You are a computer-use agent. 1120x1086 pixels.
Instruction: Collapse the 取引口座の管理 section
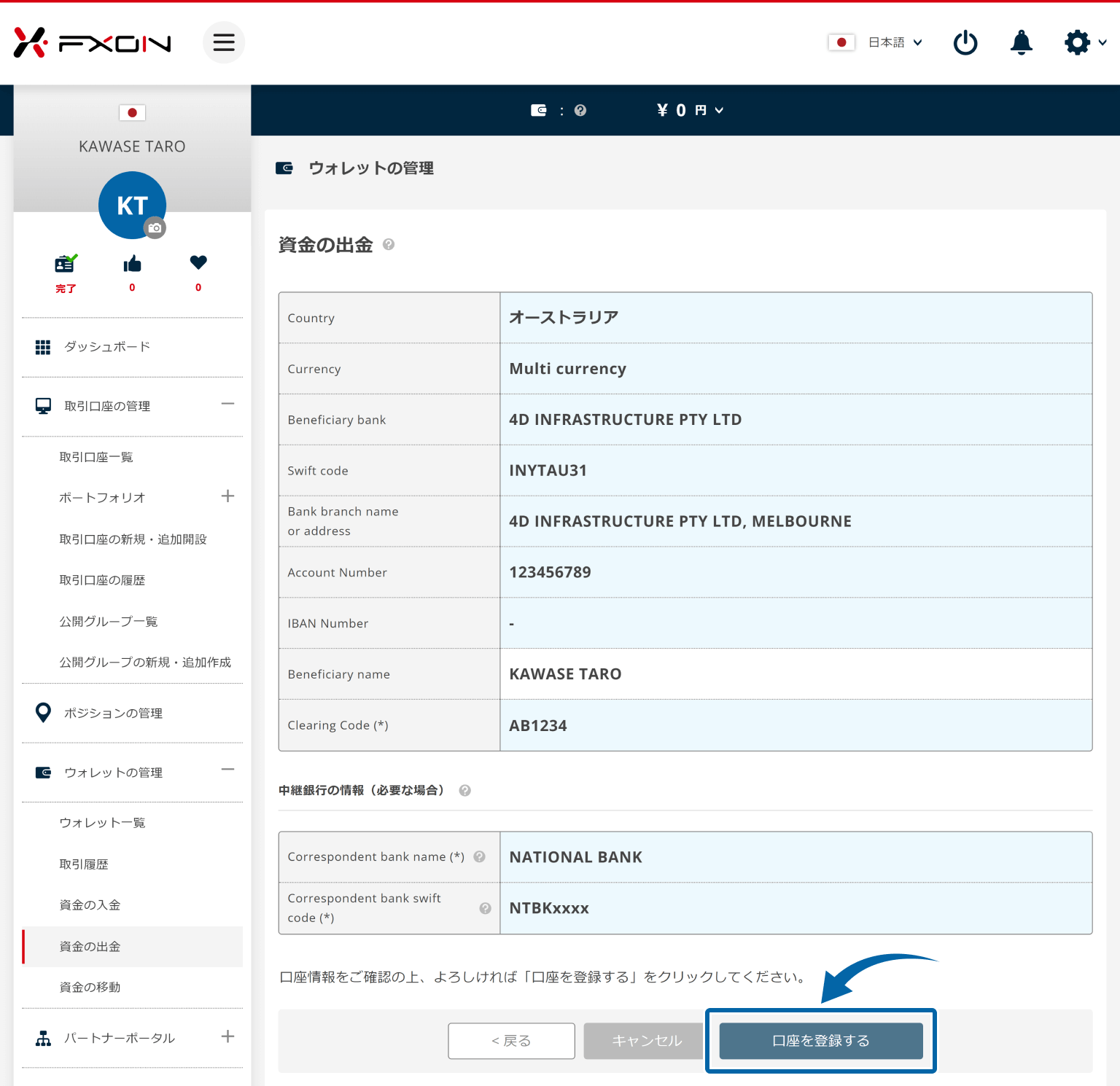[x=227, y=404]
